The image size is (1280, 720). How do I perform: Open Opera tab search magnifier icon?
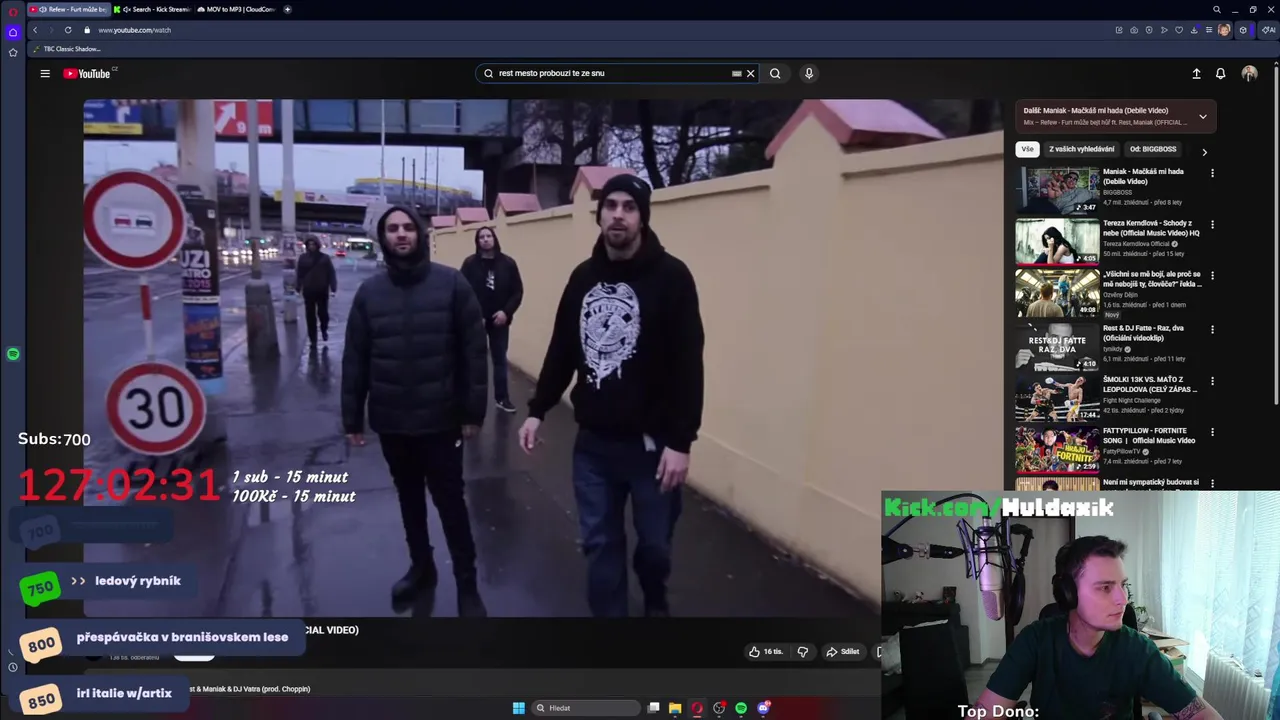[x=1216, y=9]
